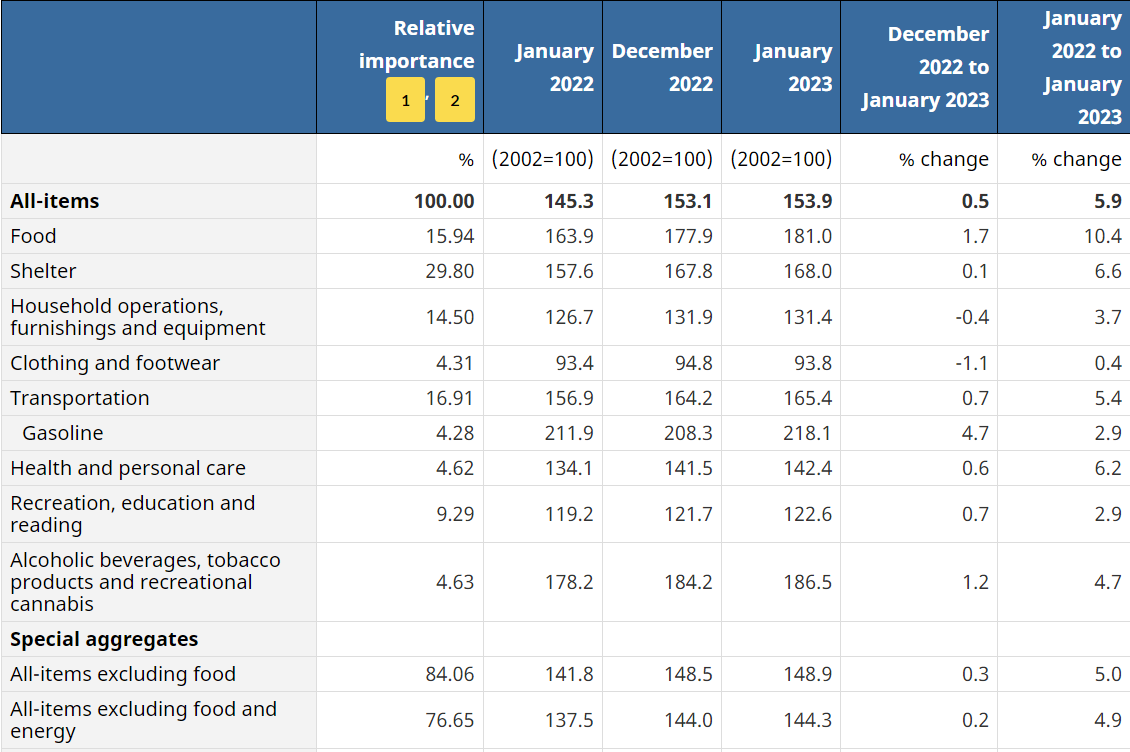Click the 'Clothing and footwear' row label
Viewport: 1130px width, 752px height.
115,363
